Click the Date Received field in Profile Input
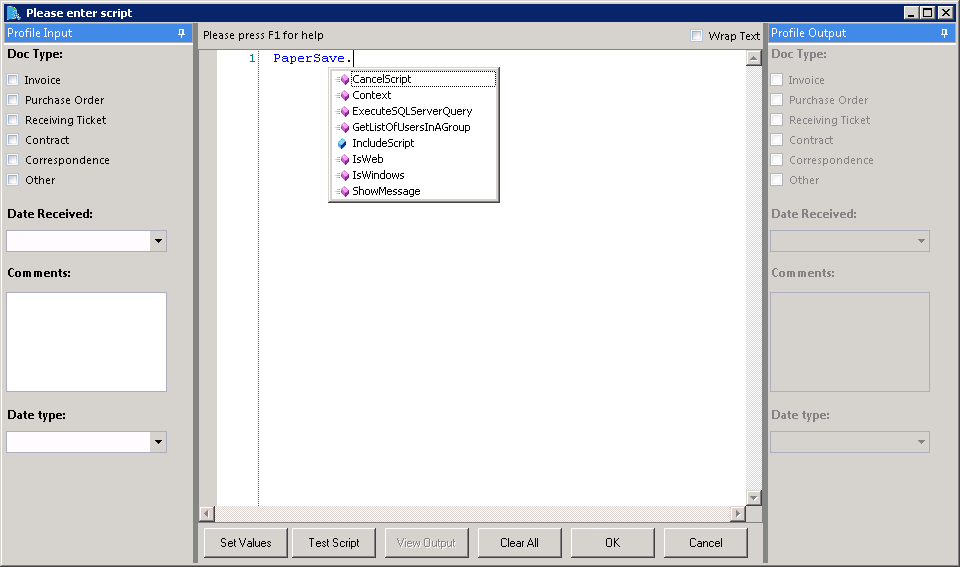The image size is (960, 567). [x=78, y=241]
